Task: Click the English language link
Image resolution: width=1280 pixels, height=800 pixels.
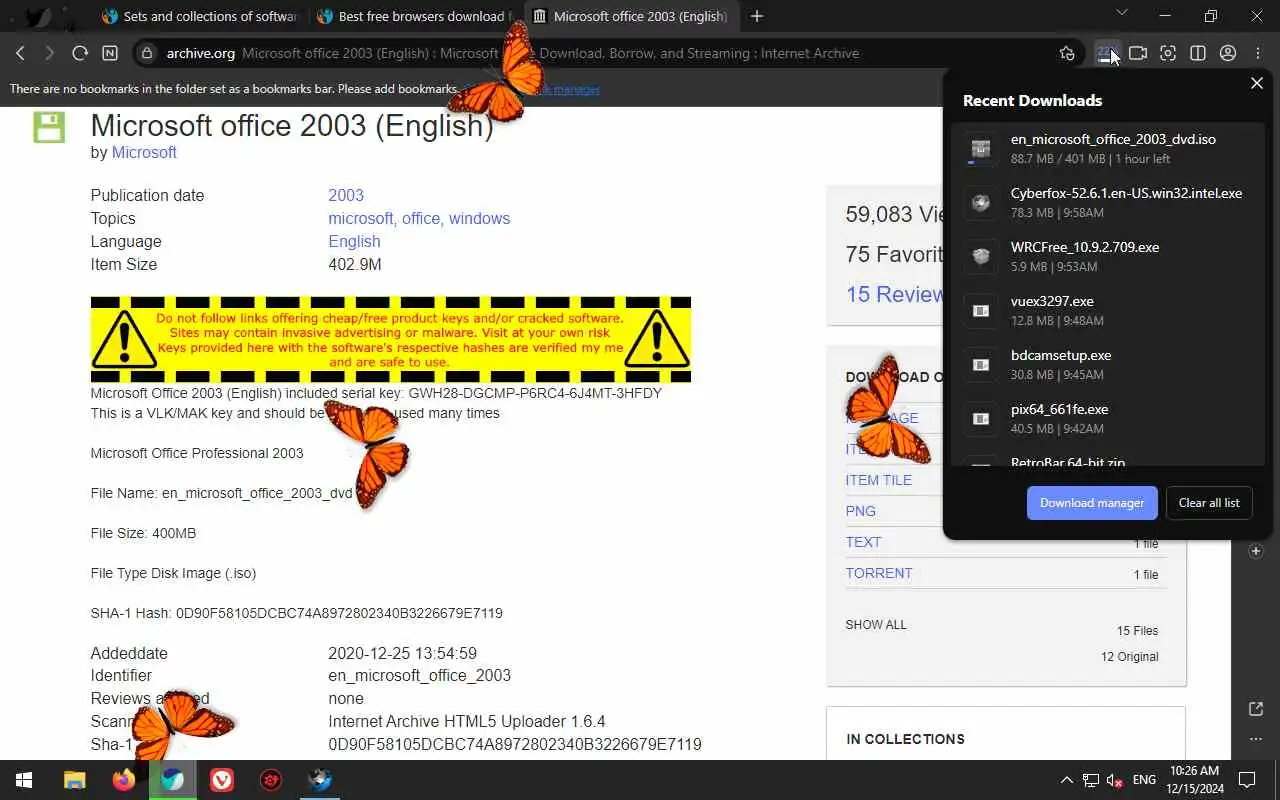Action: coord(354,241)
